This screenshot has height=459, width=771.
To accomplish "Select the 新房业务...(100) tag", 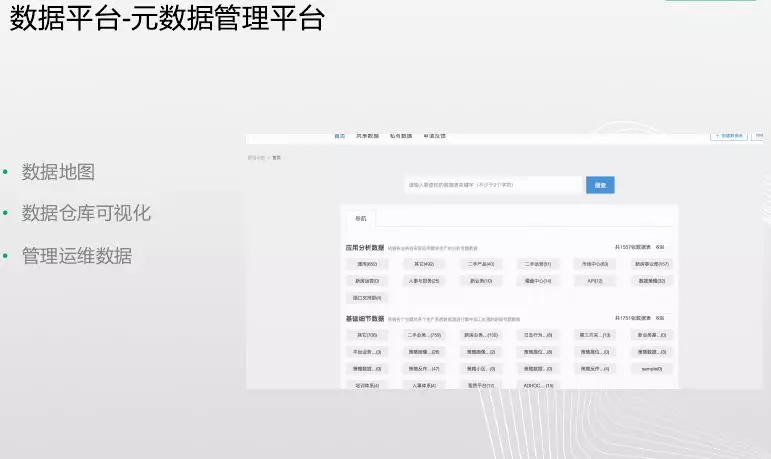I will [481, 335].
